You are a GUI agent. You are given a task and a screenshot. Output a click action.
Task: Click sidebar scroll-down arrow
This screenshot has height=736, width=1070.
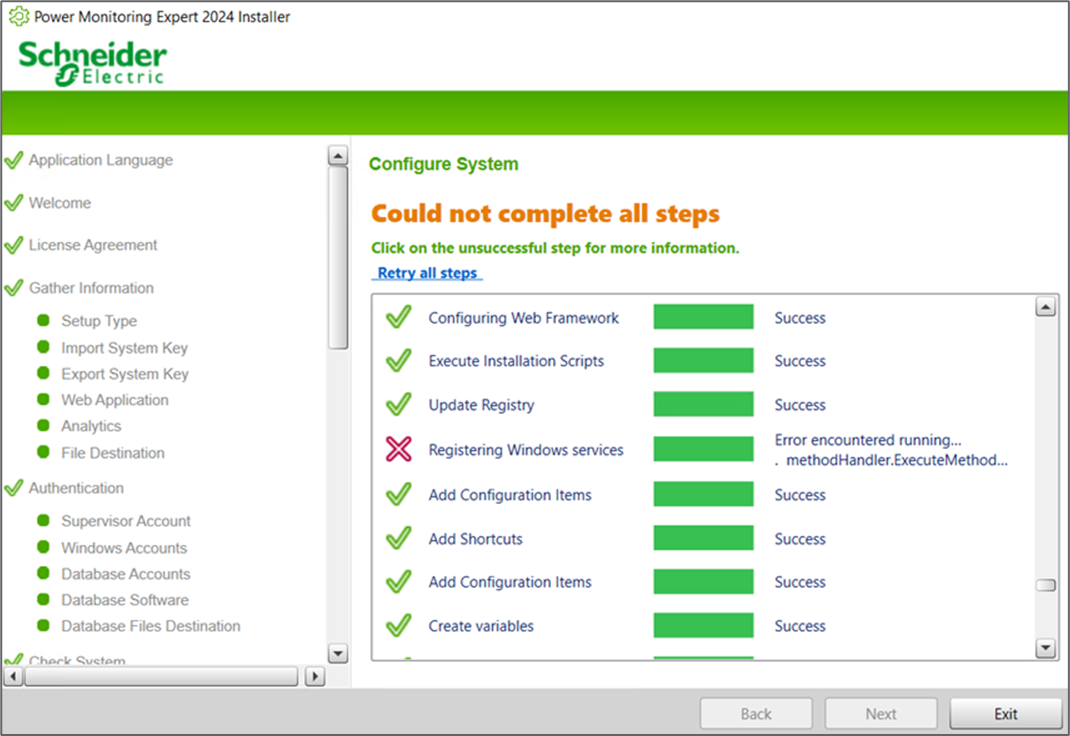point(338,653)
